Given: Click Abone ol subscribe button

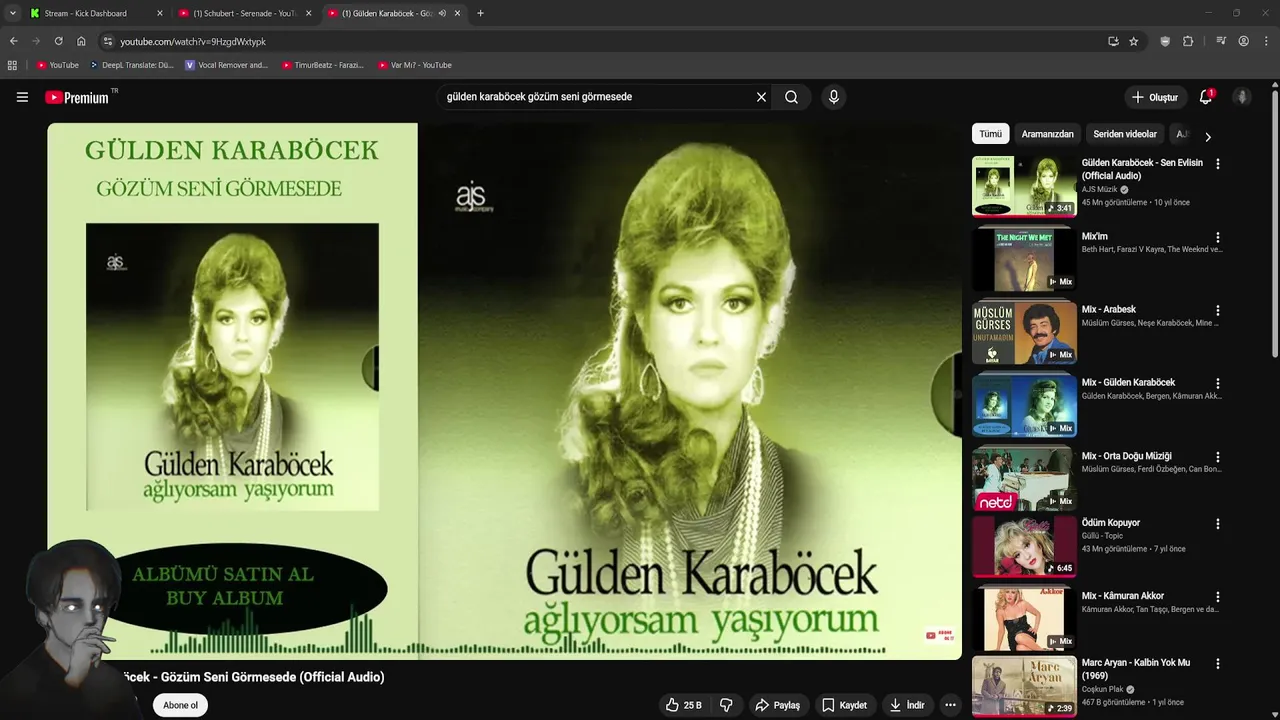Looking at the screenshot, I should [x=181, y=705].
